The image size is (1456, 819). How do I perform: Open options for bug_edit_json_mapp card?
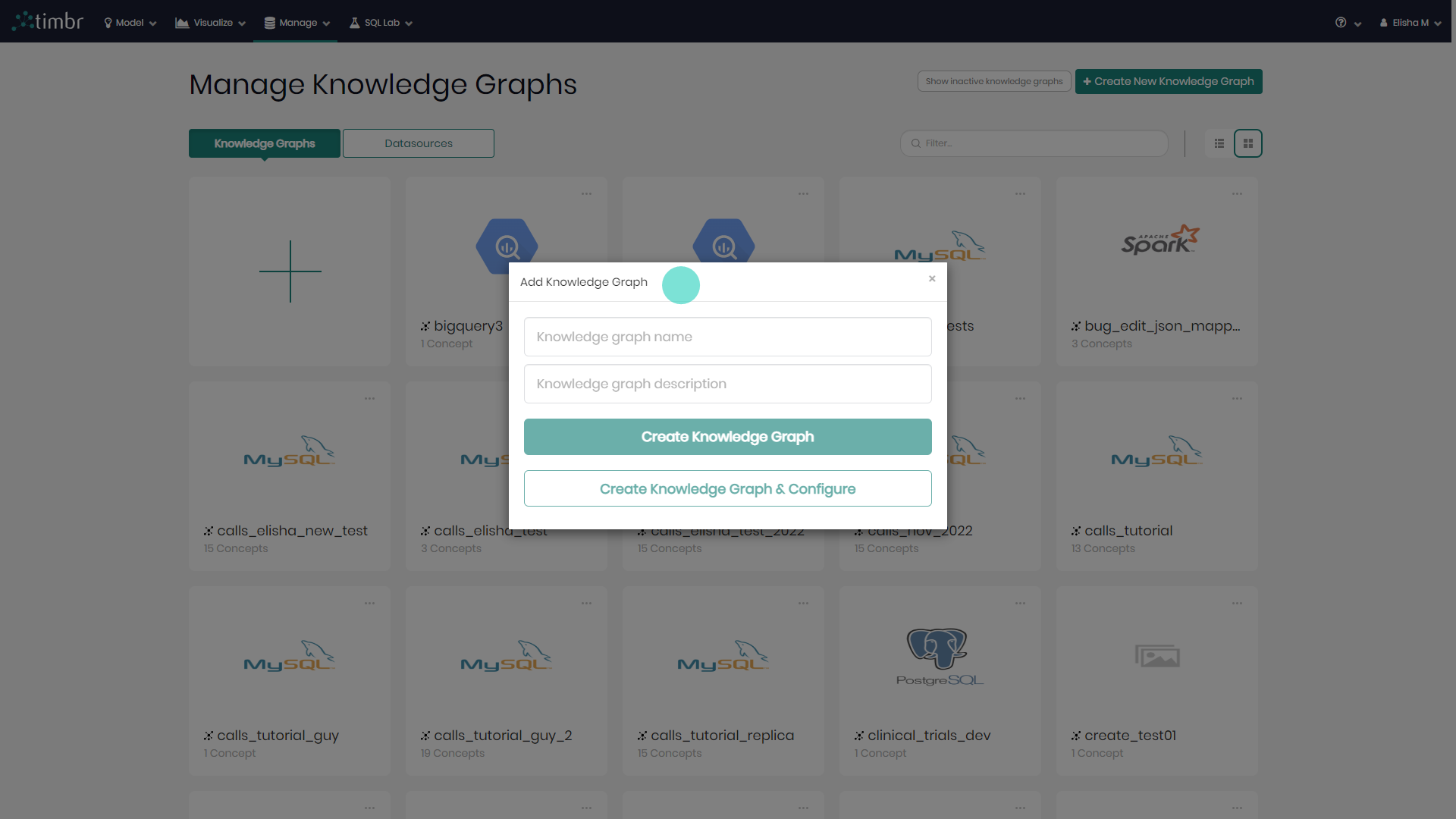click(1237, 194)
